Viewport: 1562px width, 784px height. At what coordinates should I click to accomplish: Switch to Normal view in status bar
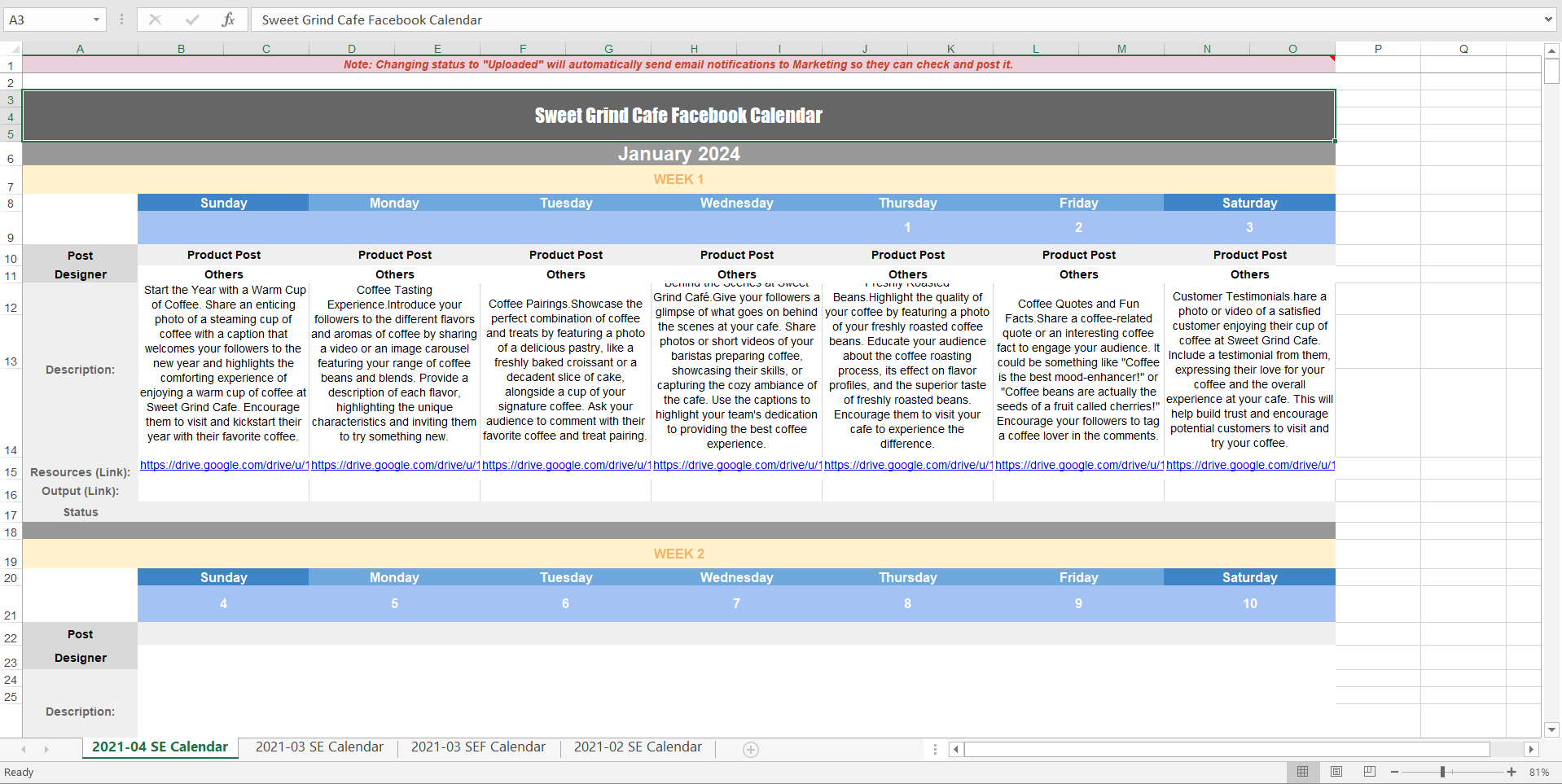(x=1302, y=772)
